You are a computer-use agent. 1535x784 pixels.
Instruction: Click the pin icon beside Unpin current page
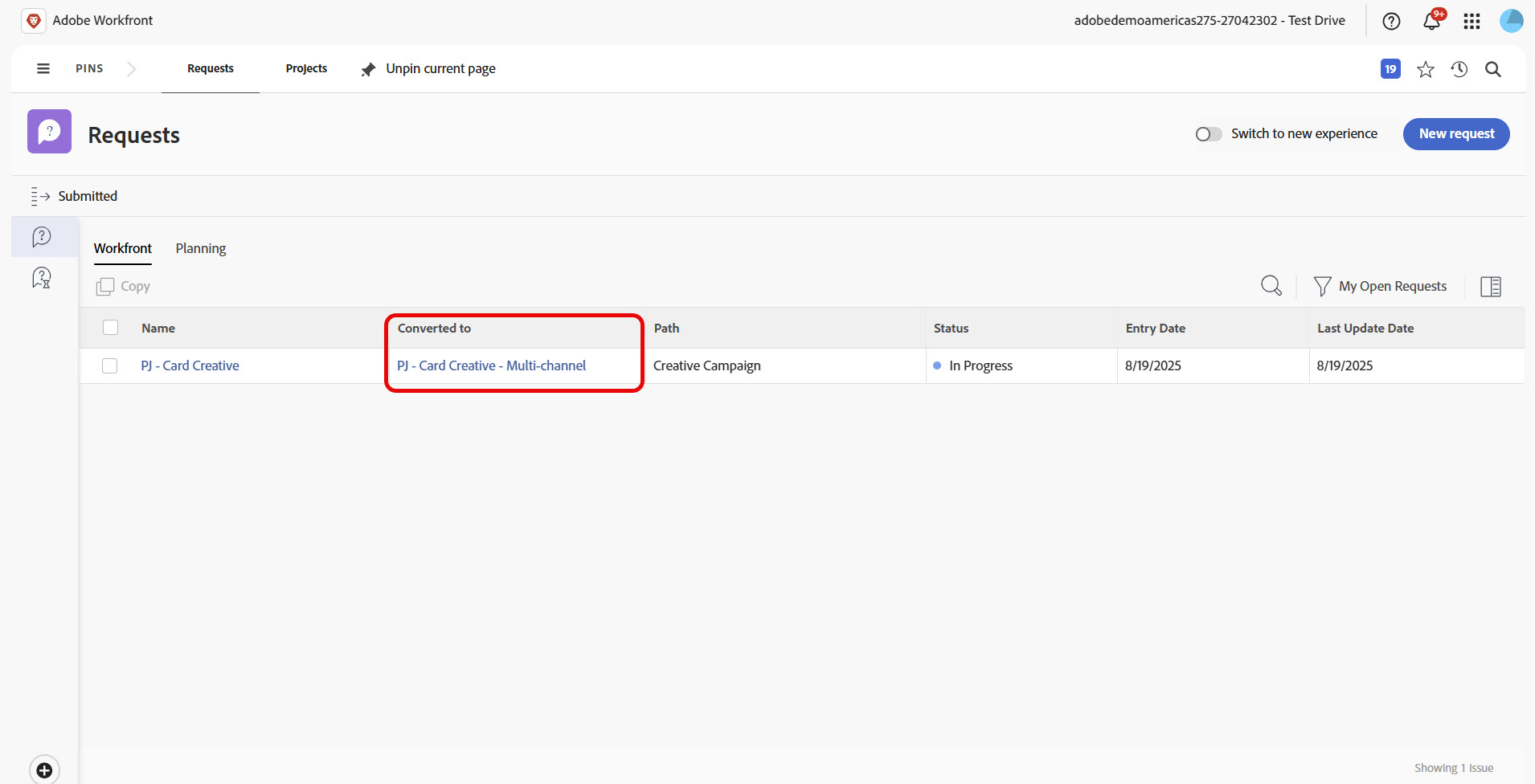[368, 70]
